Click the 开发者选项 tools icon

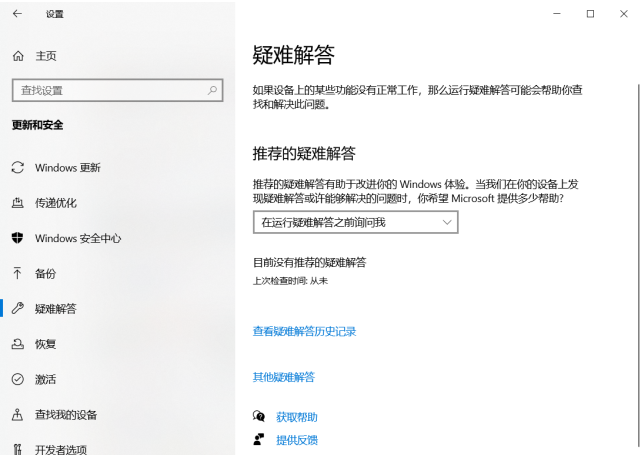click(x=18, y=449)
